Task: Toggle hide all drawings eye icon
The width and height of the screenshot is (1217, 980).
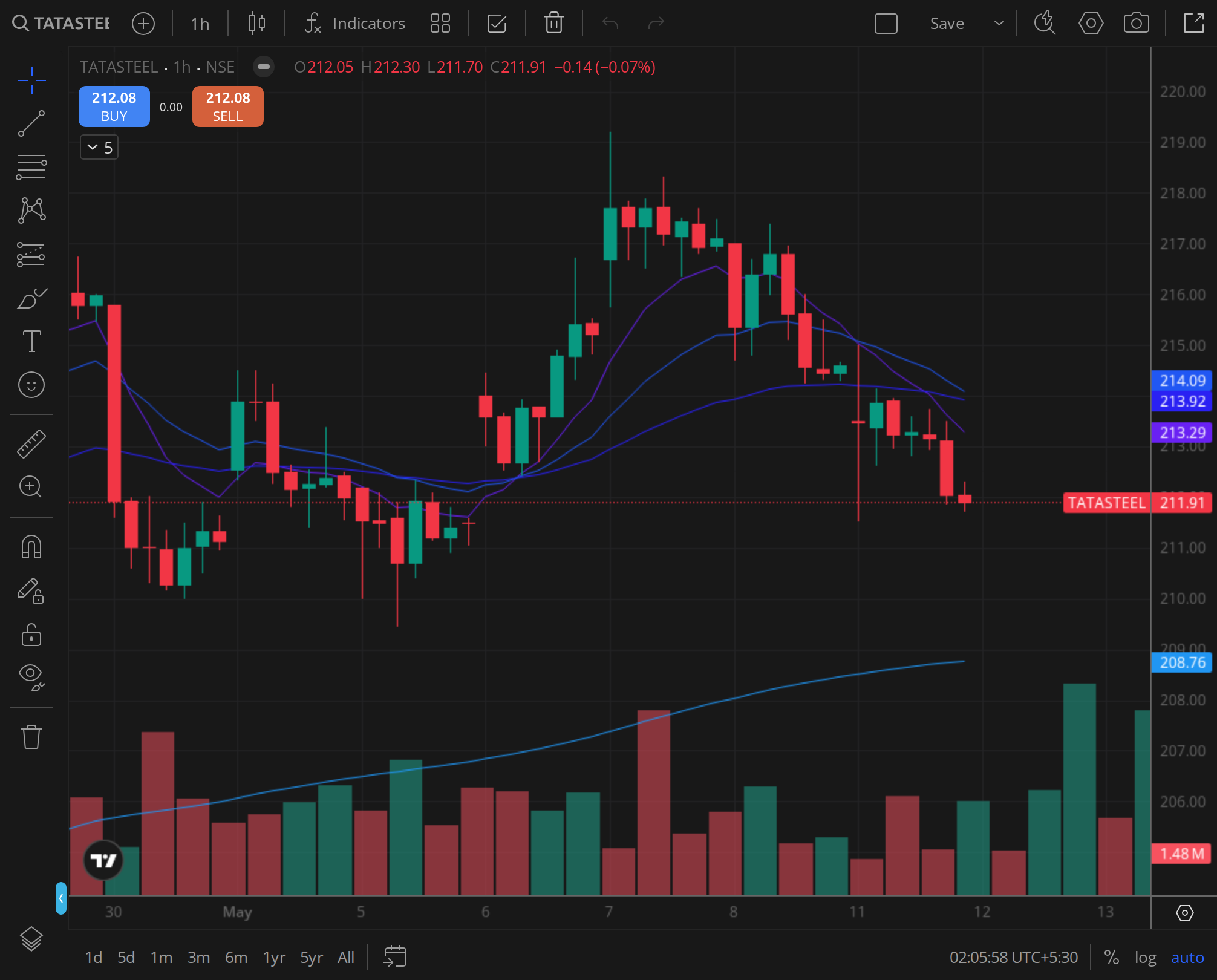Action: click(31, 677)
